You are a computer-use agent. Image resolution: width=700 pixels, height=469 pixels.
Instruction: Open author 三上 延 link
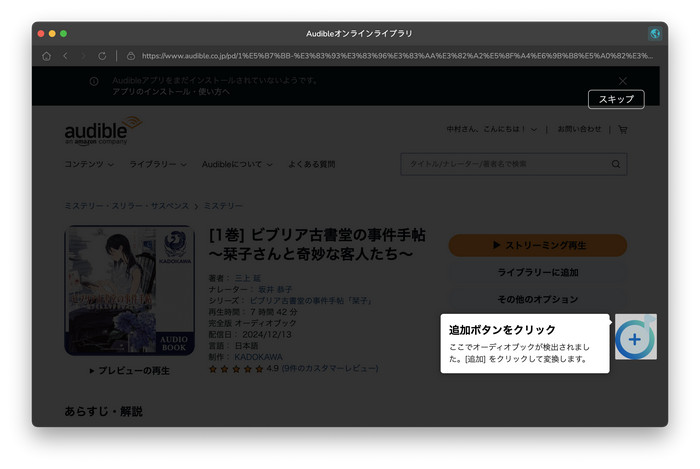coord(248,278)
